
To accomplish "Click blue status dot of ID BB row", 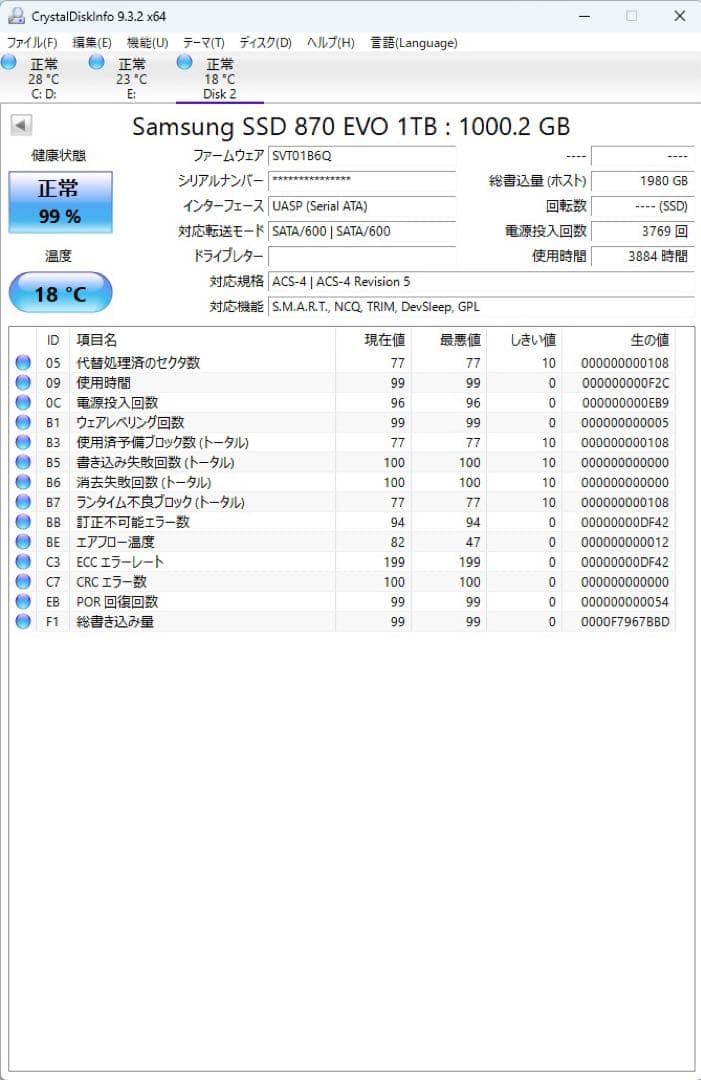I will (23, 522).
